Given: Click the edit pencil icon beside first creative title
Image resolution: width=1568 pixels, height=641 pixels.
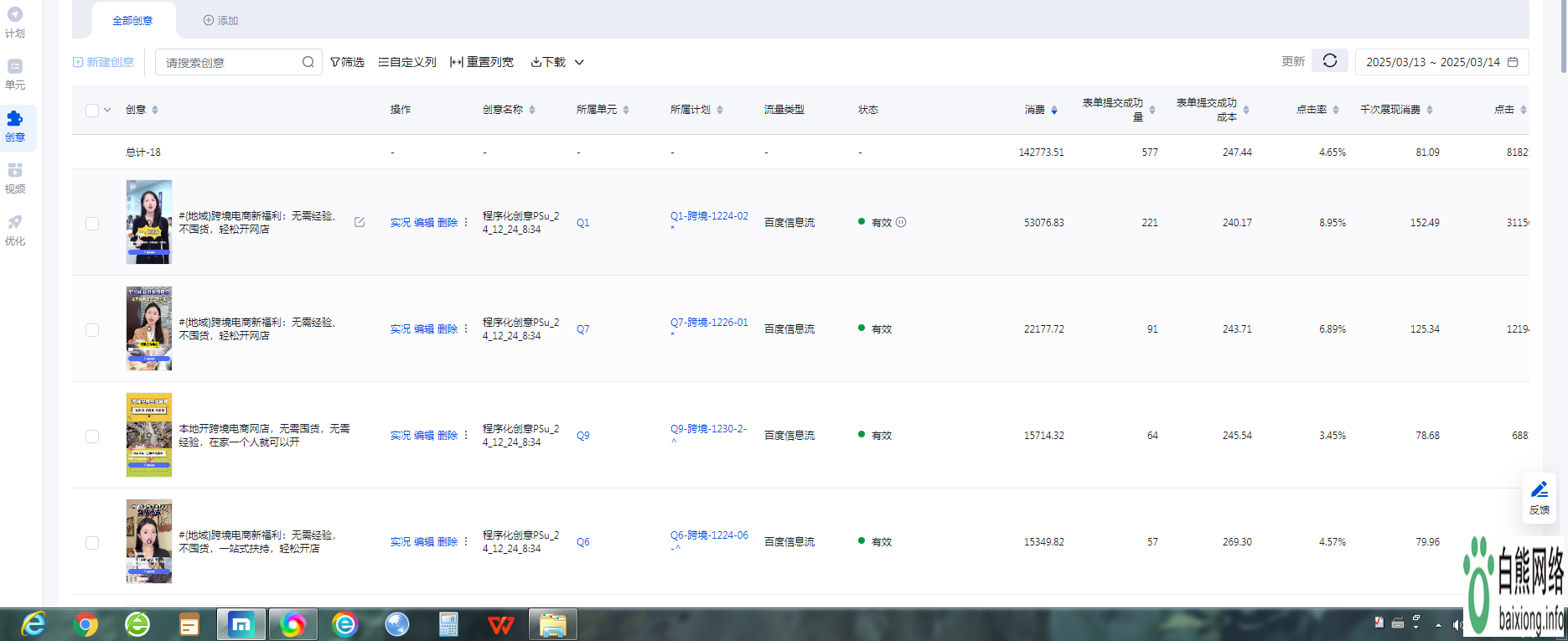Looking at the screenshot, I should coord(360,222).
